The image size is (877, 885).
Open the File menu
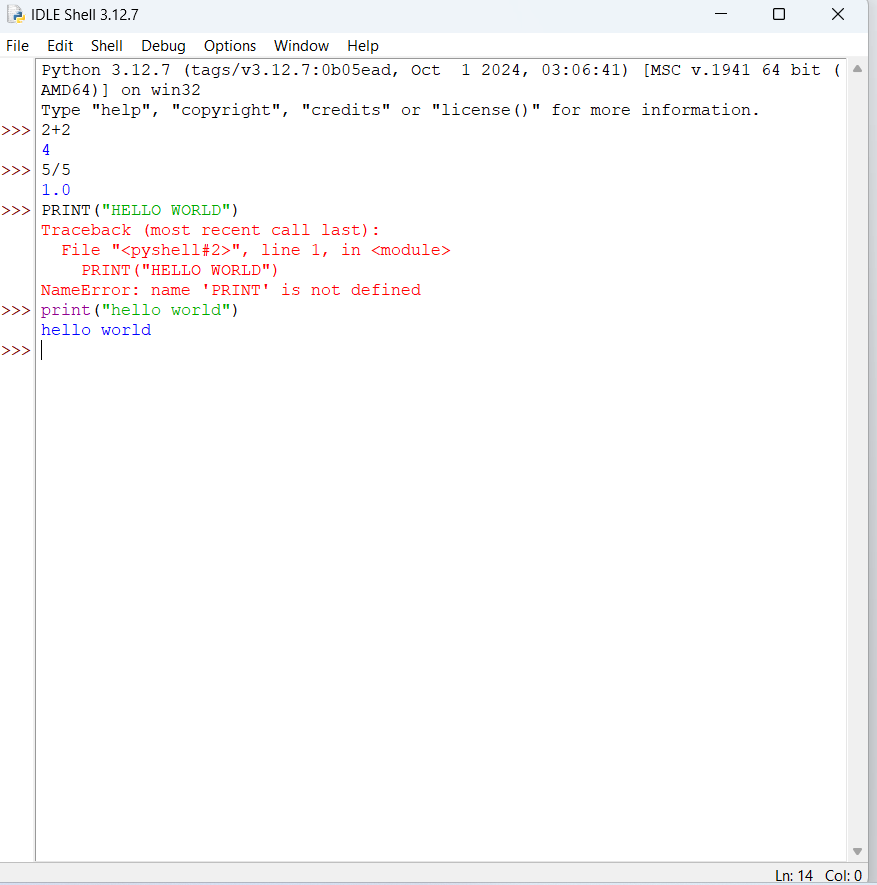18,46
